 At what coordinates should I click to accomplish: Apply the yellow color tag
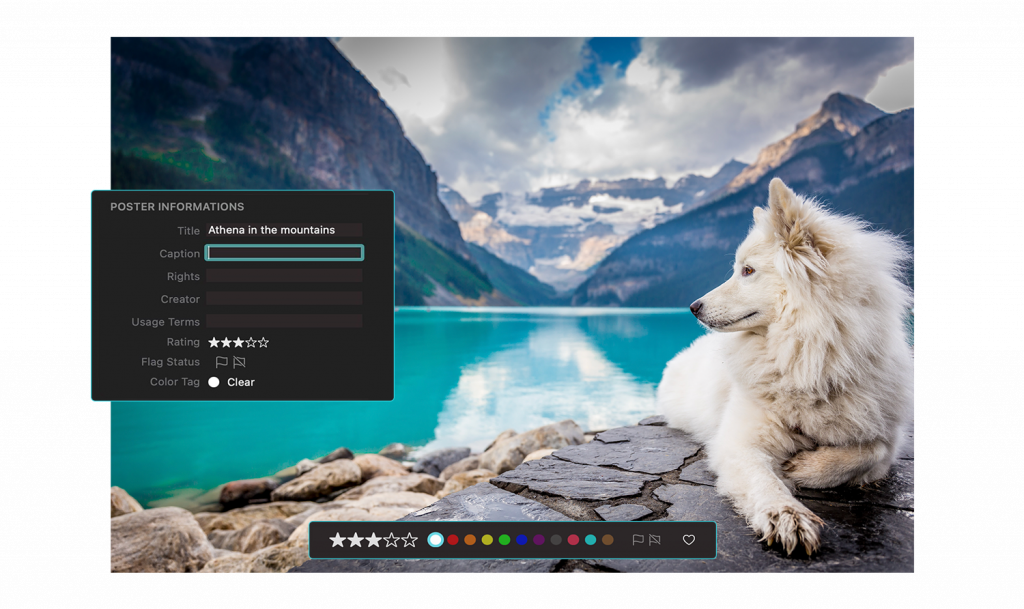pyautogui.click(x=487, y=540)
